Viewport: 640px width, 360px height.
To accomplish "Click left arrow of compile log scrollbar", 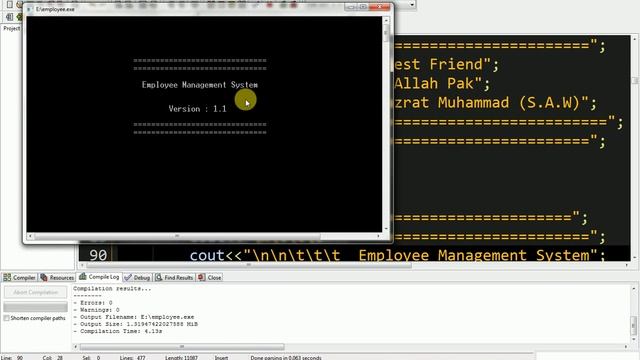I will click(x=76, y=347).
